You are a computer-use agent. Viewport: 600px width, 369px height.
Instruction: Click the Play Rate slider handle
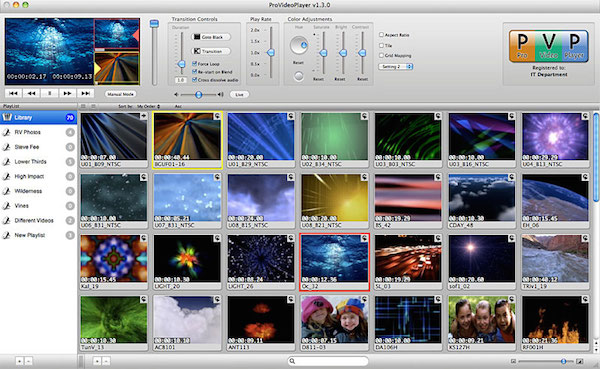[271, 52]
